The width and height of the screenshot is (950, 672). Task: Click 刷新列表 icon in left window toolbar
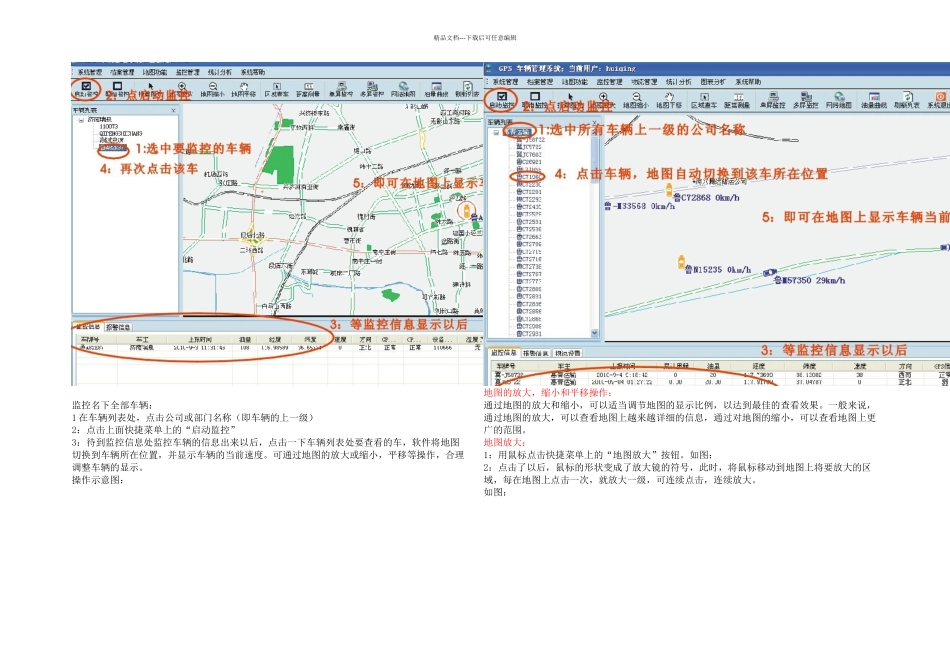(467, 90)
